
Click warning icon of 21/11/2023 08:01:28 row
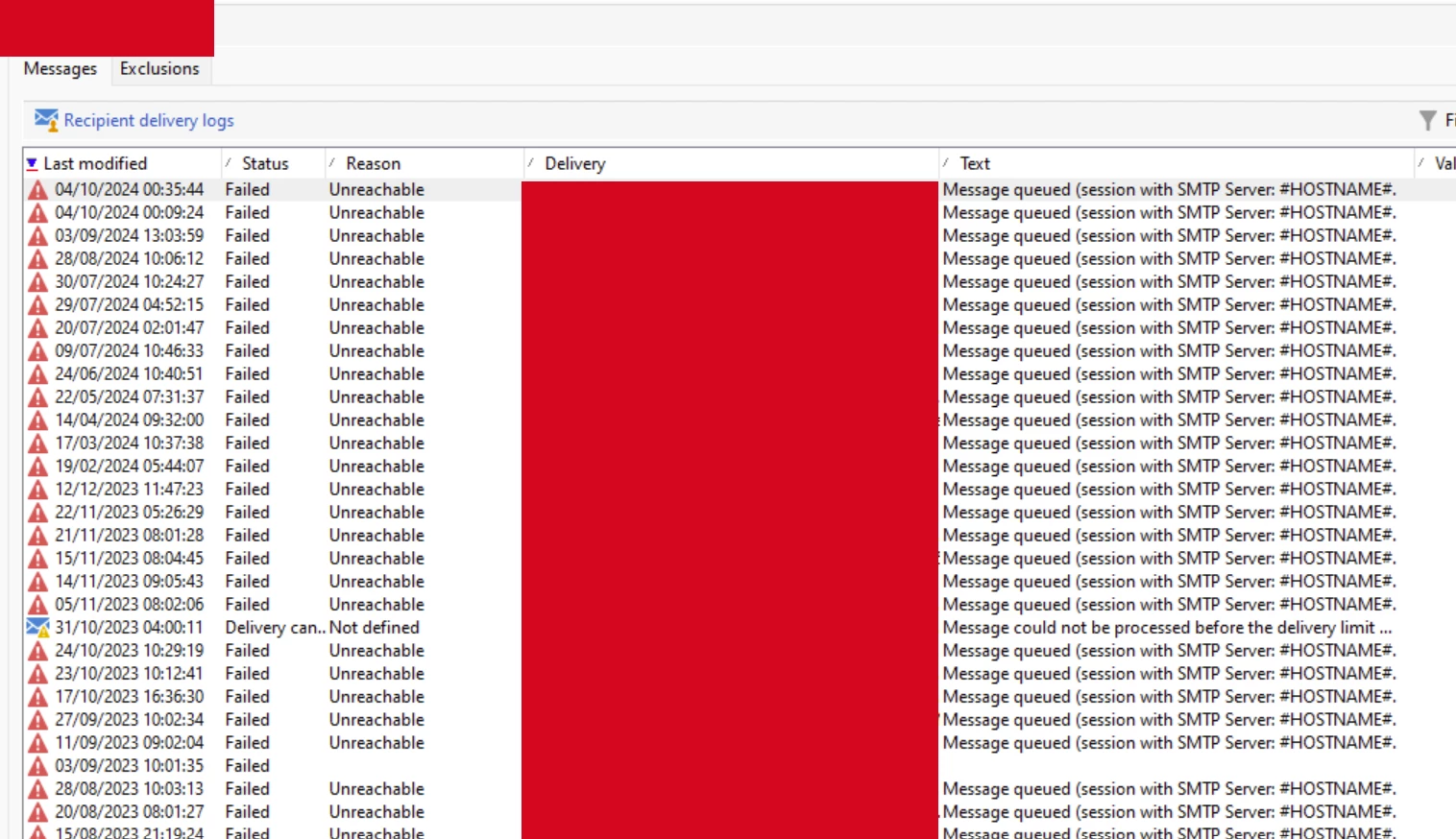coord(37,536)
